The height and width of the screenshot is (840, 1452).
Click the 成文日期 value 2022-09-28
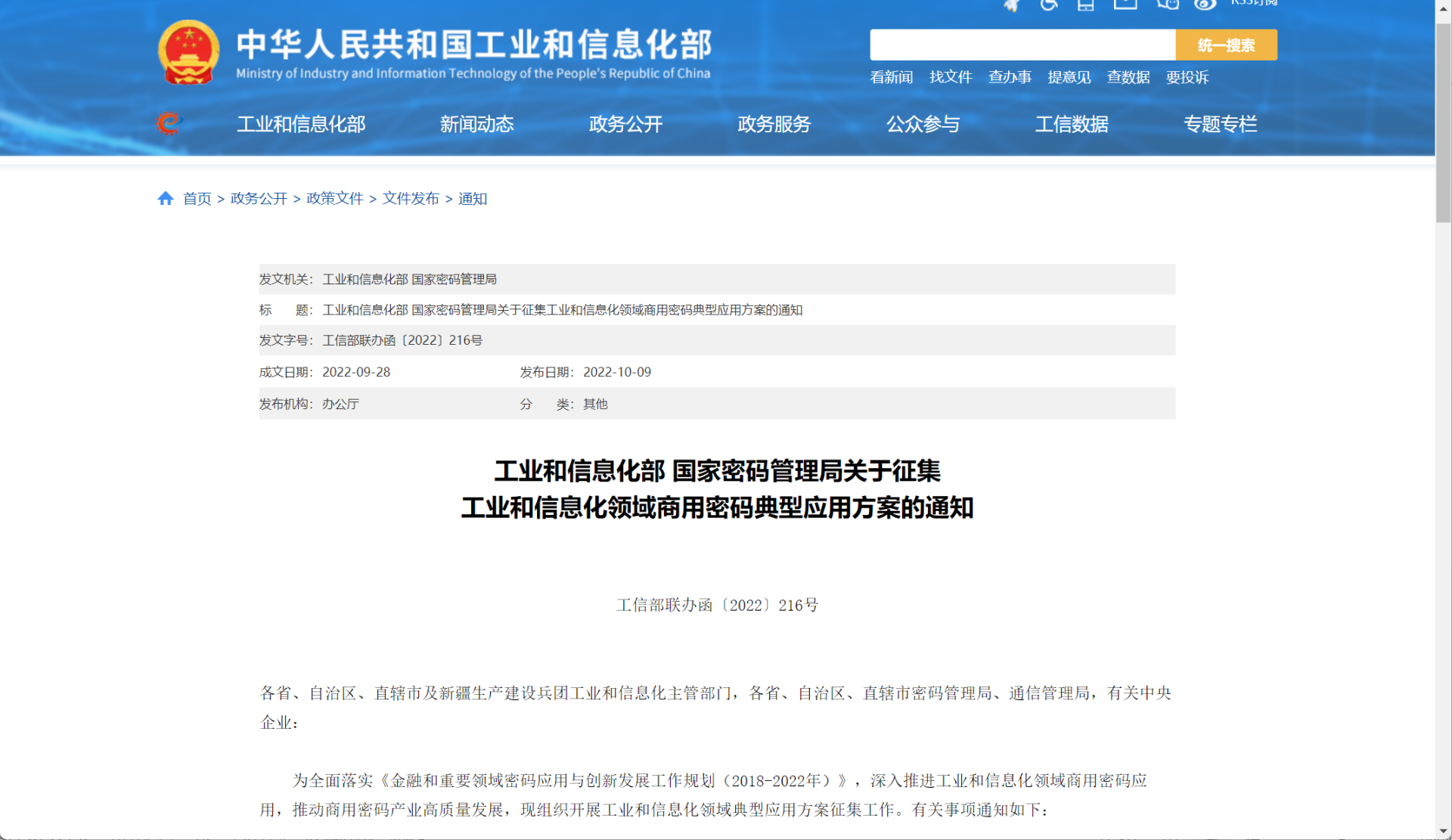coord(356,373)
